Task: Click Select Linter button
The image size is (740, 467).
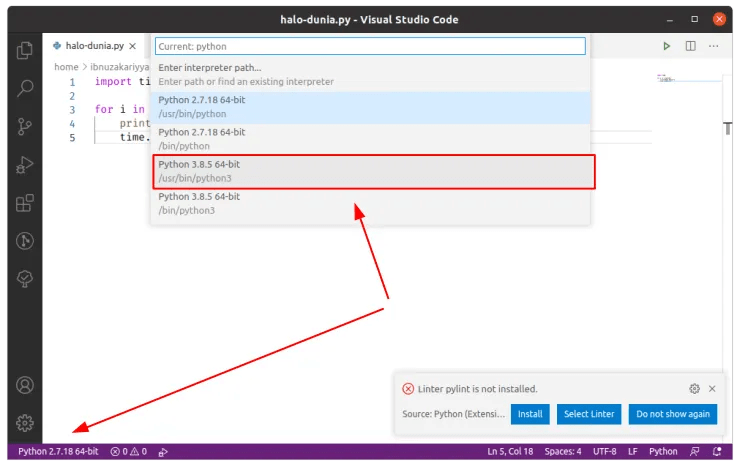Action: [x=589, y=414]
